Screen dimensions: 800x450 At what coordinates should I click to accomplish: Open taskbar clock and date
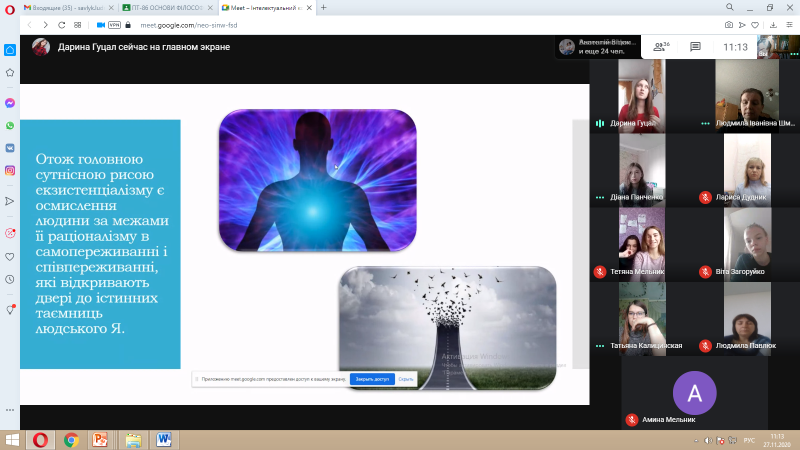pos(777,440)
